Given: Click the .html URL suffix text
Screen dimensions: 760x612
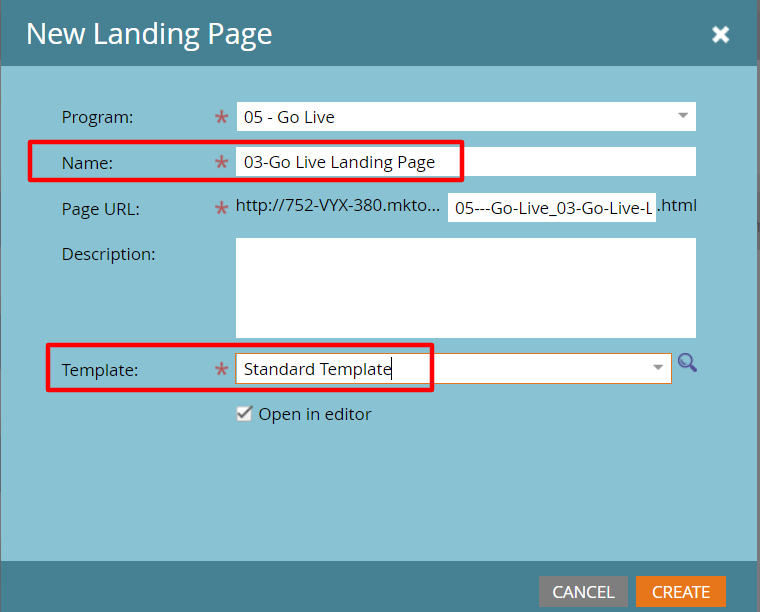Looking at the screenshot, I should [677, 206].
